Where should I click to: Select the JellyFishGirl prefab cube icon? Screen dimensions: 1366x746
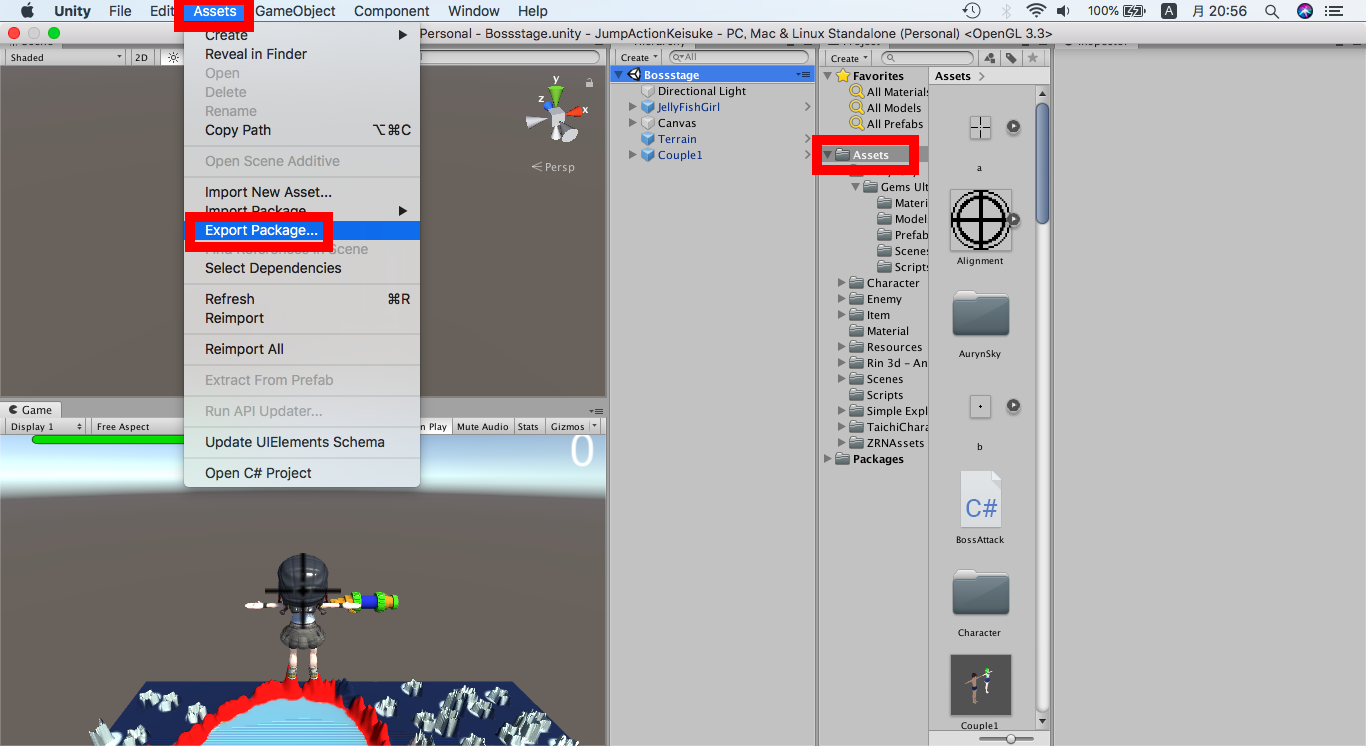[648, 107]
